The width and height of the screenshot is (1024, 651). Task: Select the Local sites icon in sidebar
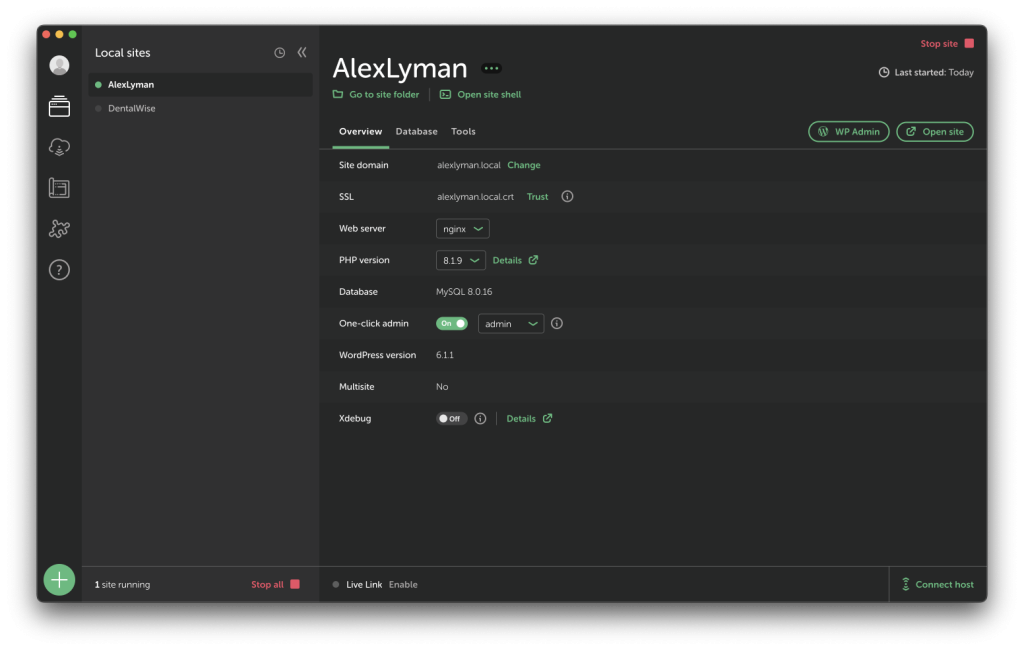point(59,106)
